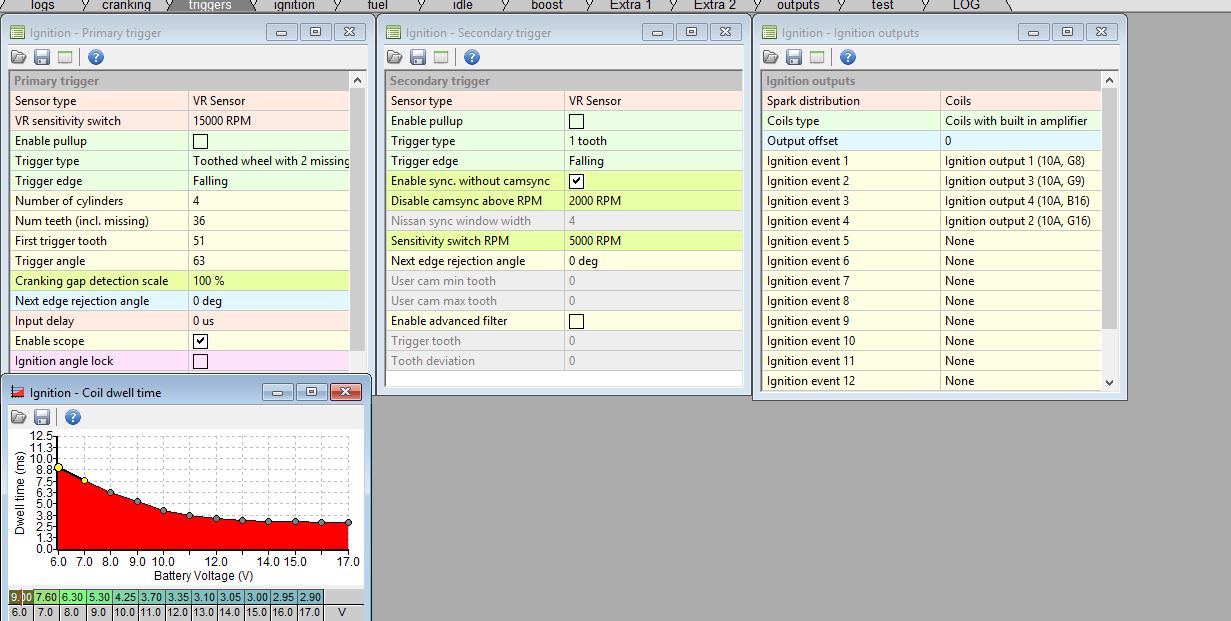Click the open file icon in Primary trigger window

coord(19,57)
